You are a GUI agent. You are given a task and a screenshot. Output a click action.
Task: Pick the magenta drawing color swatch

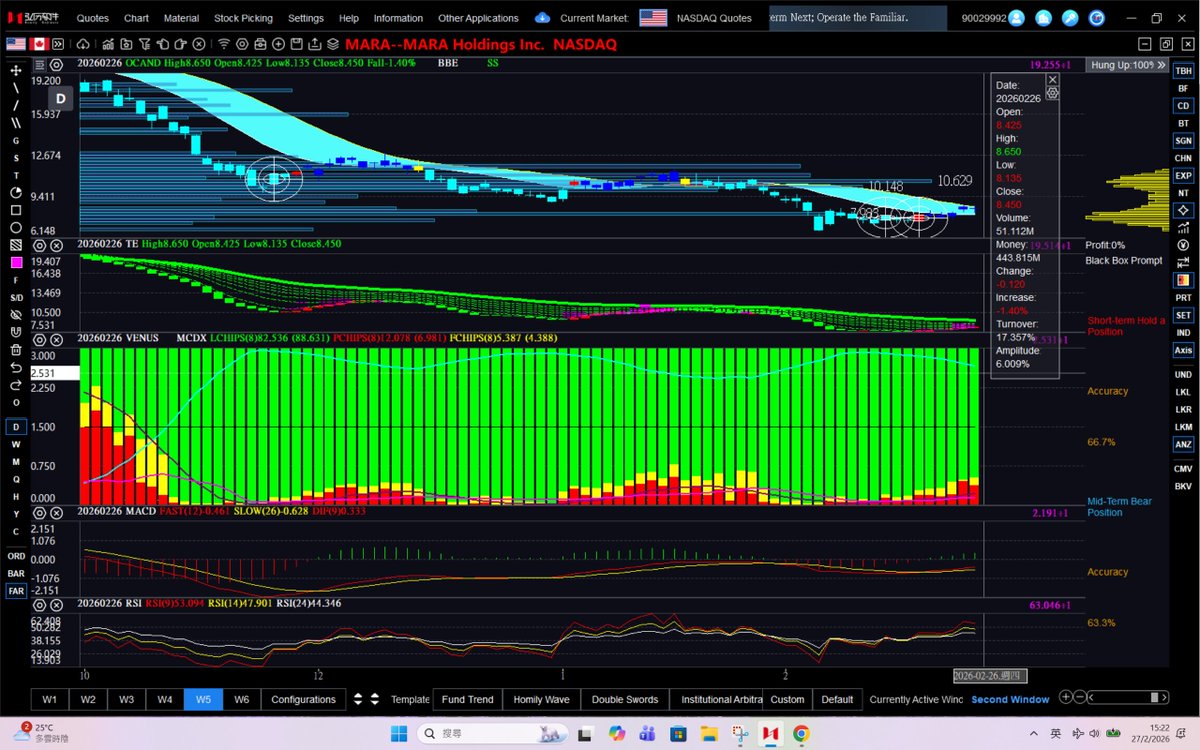tap(16, 263)
